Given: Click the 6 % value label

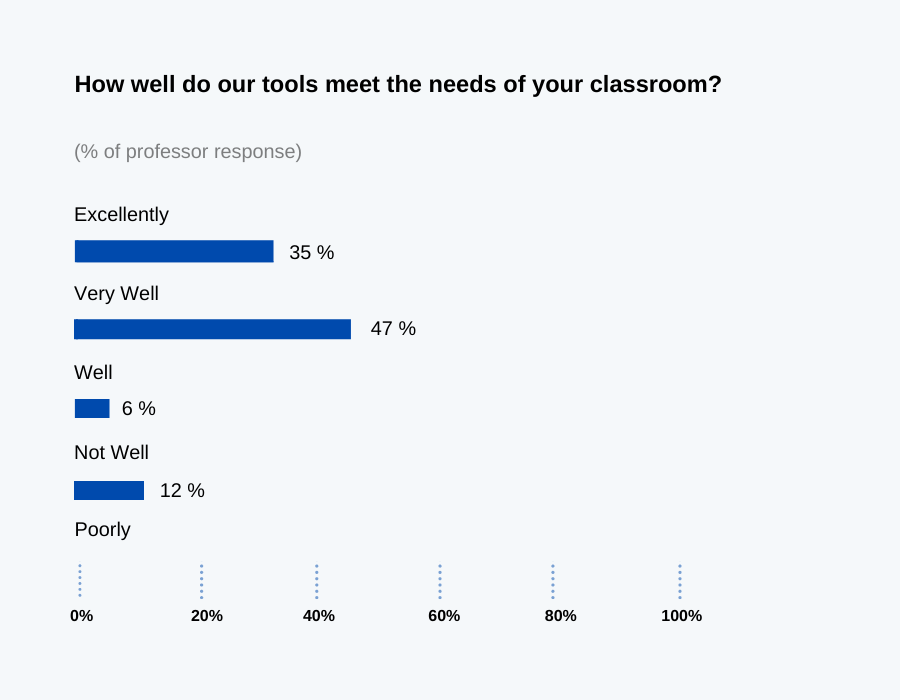Looking at the screenshot, I should (x=139, y=409).
